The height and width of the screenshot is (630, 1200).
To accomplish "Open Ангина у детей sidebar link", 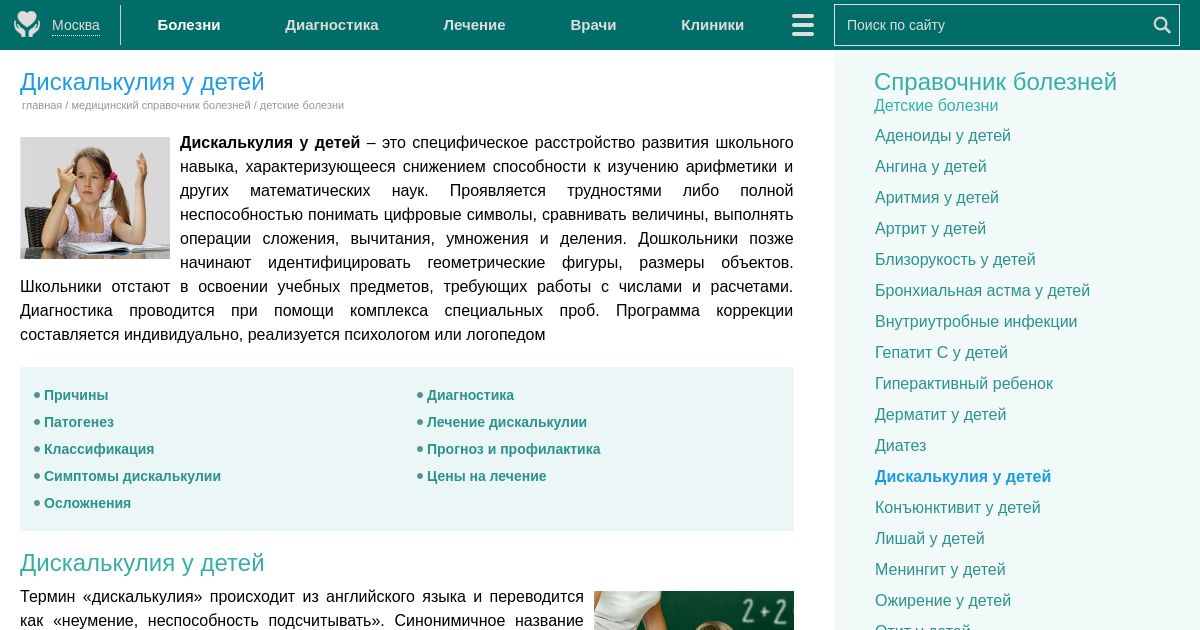I will click(931, 166).
